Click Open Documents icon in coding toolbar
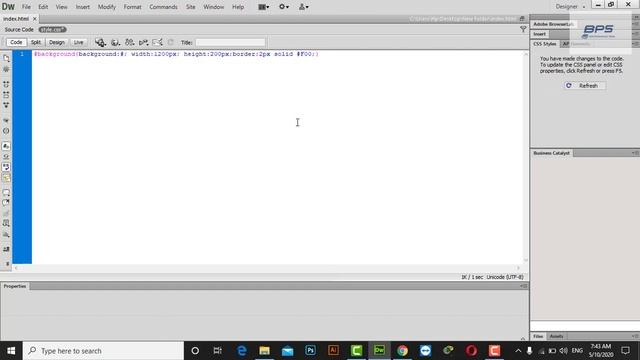The image size is (640, 360). tap(6, 58)
